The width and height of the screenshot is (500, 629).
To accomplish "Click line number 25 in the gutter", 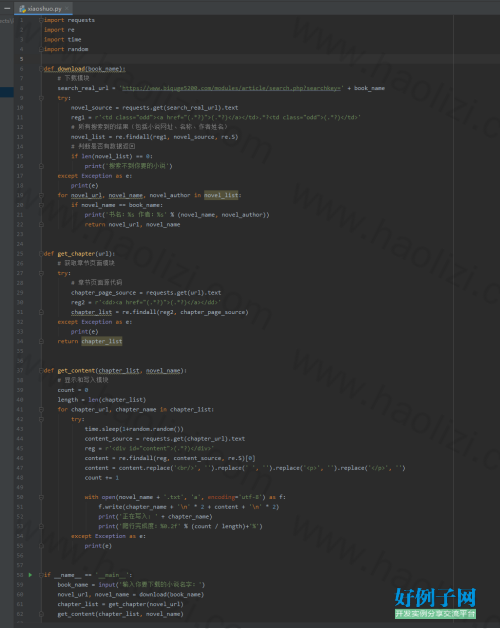I will [20, 254].
